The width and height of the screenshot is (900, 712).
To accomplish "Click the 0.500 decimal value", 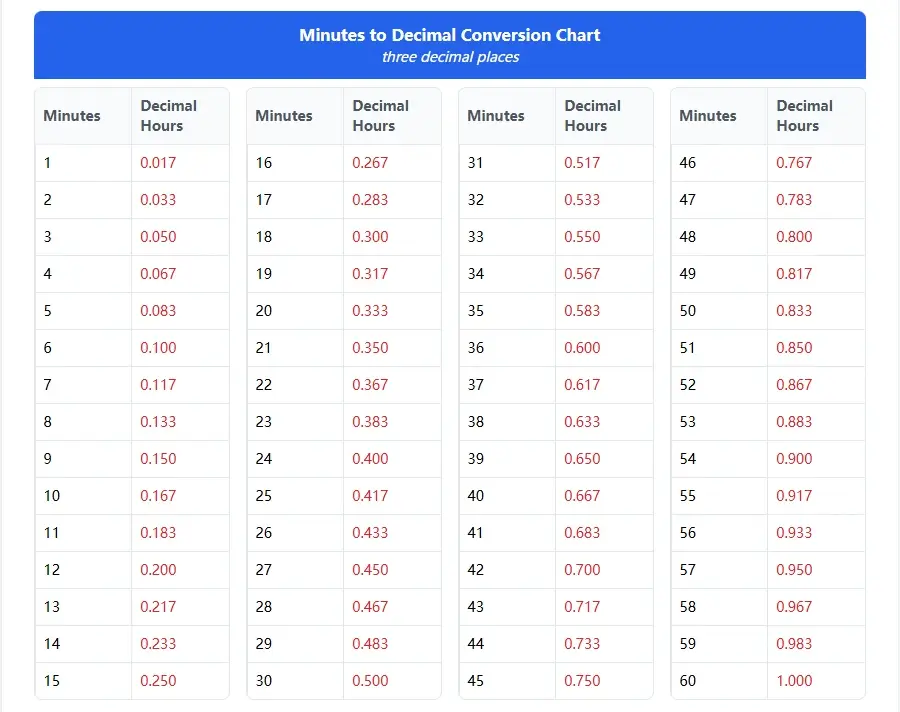I will pyautogui.click(x=370, y=681).
